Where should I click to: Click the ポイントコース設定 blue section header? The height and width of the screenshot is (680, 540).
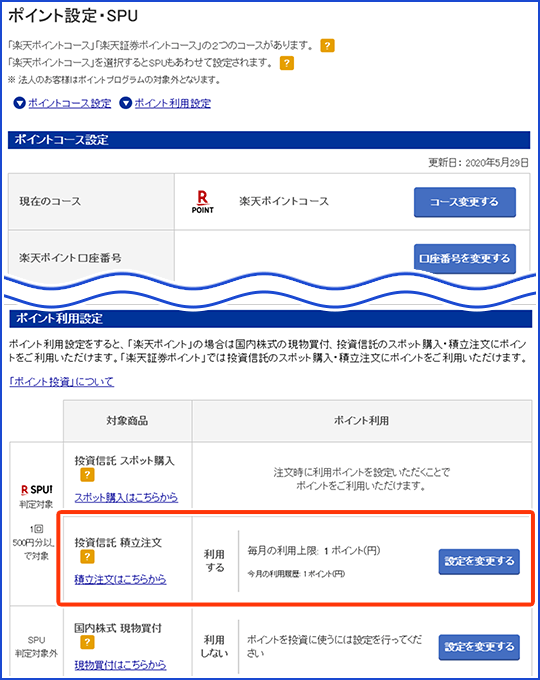(x=269, y=140)
